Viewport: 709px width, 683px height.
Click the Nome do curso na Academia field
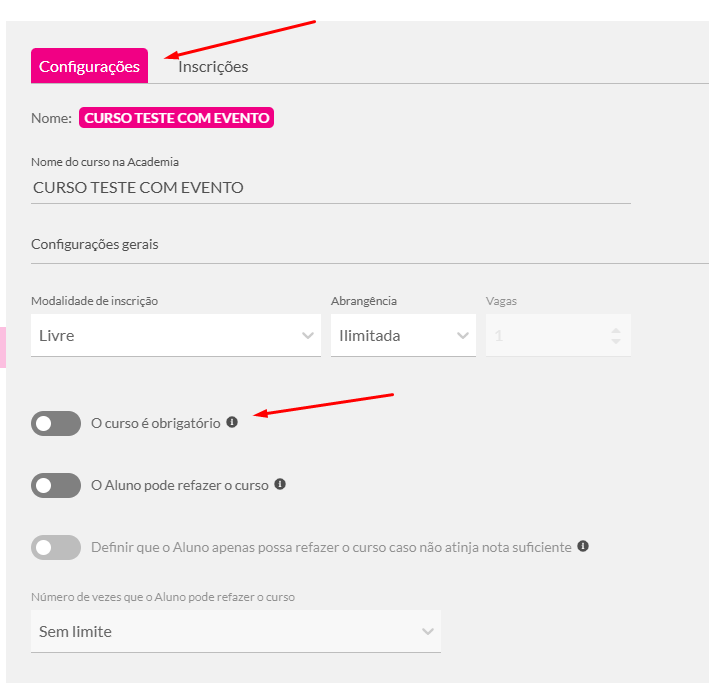click(x=331, y=187)
